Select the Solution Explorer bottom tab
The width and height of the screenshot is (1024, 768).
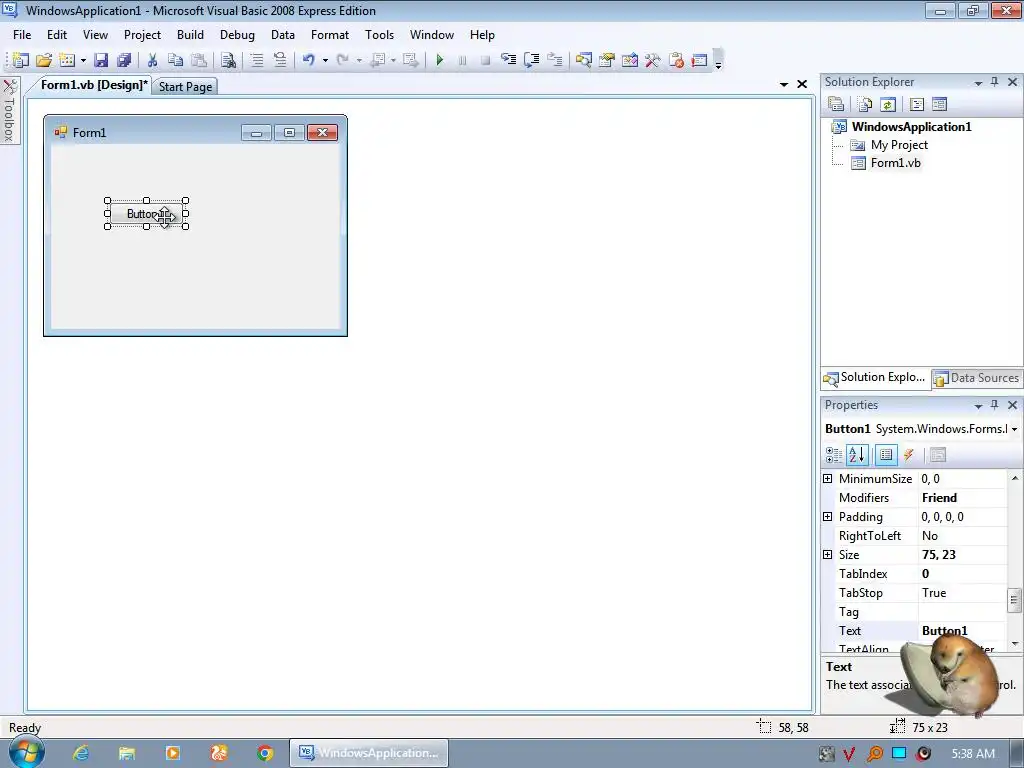[x=875, y=377]
